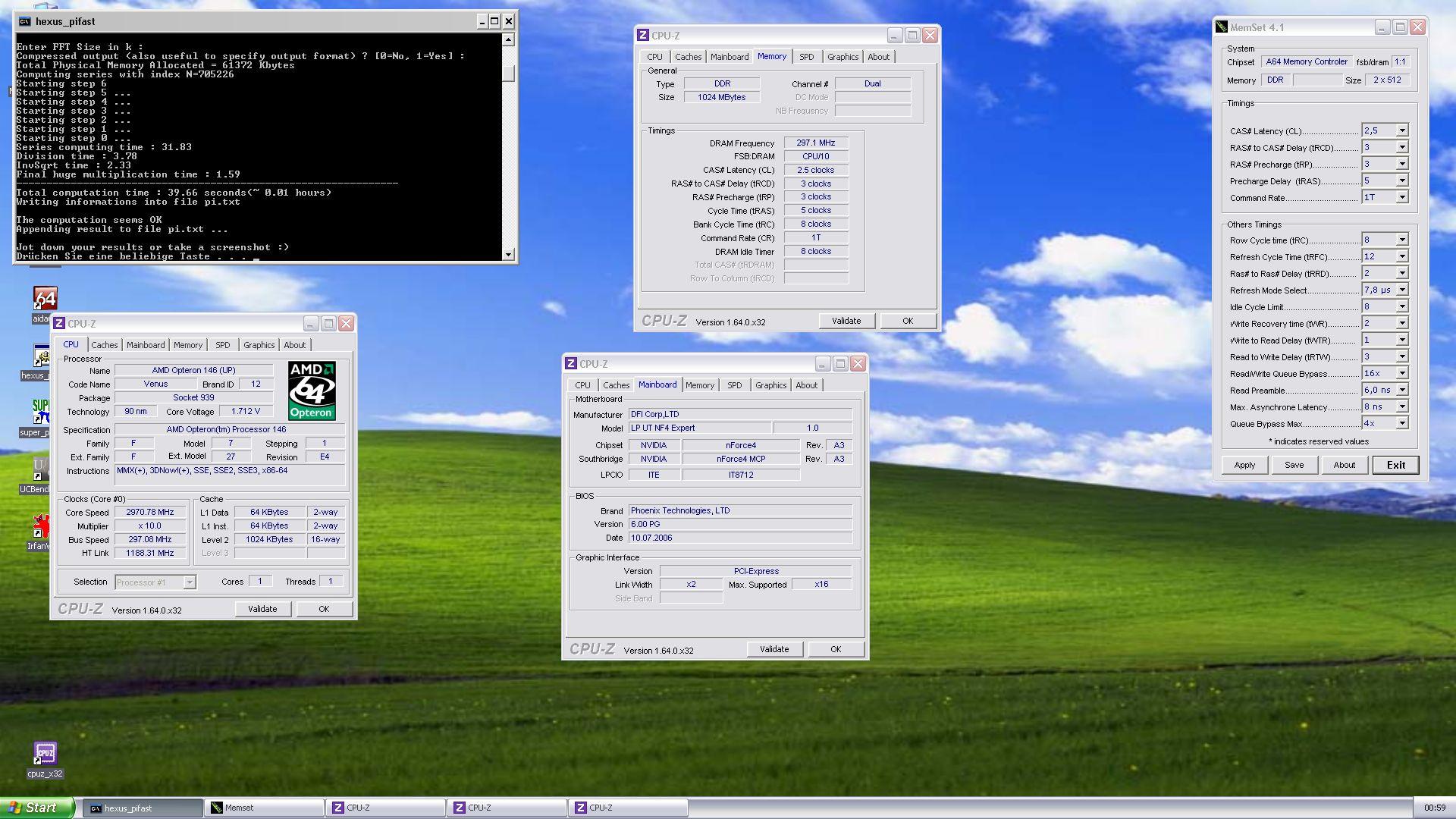
Task: Click the taskbar clock showing 00:59
Action: tap(1435, 808)
